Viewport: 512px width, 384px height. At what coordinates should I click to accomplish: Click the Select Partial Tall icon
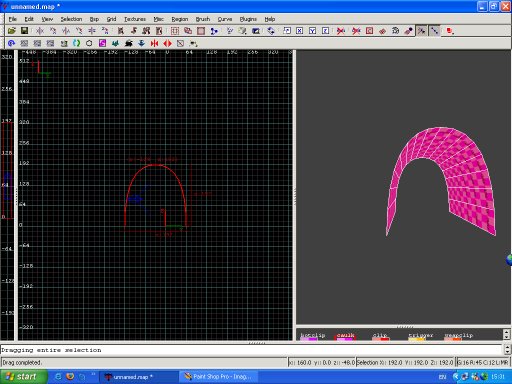146,31
